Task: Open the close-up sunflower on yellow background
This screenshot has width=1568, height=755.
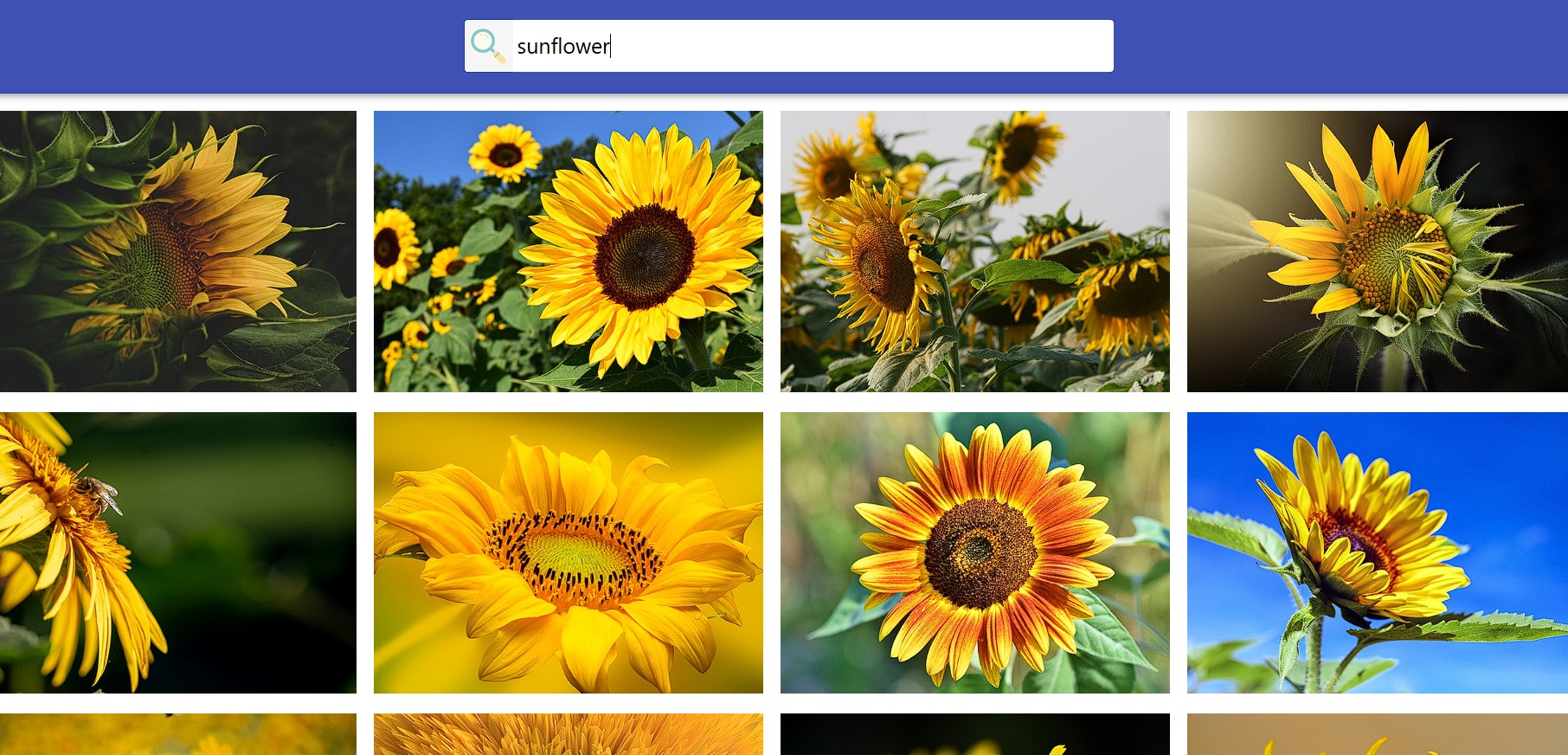Action: 569,552
